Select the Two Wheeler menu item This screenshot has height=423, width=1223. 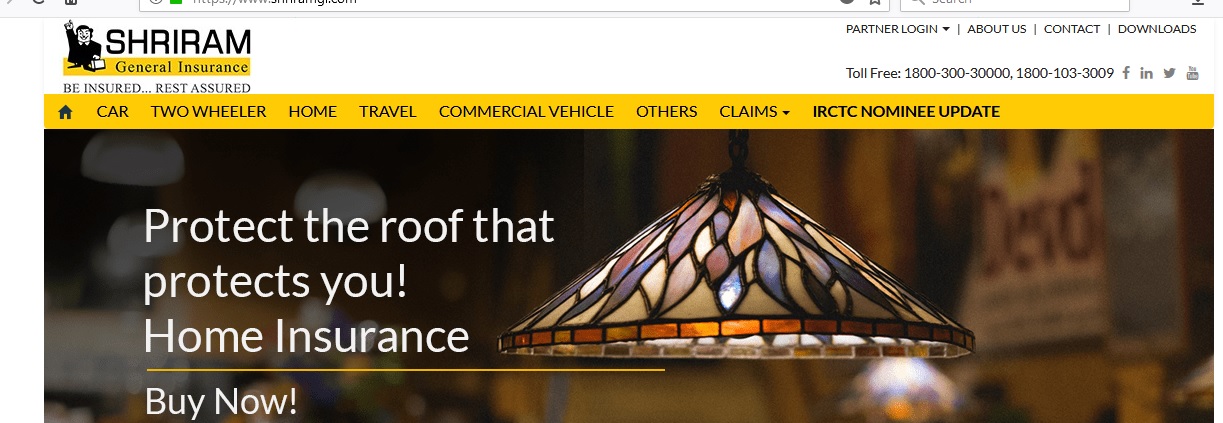click(x=208, y=111)
